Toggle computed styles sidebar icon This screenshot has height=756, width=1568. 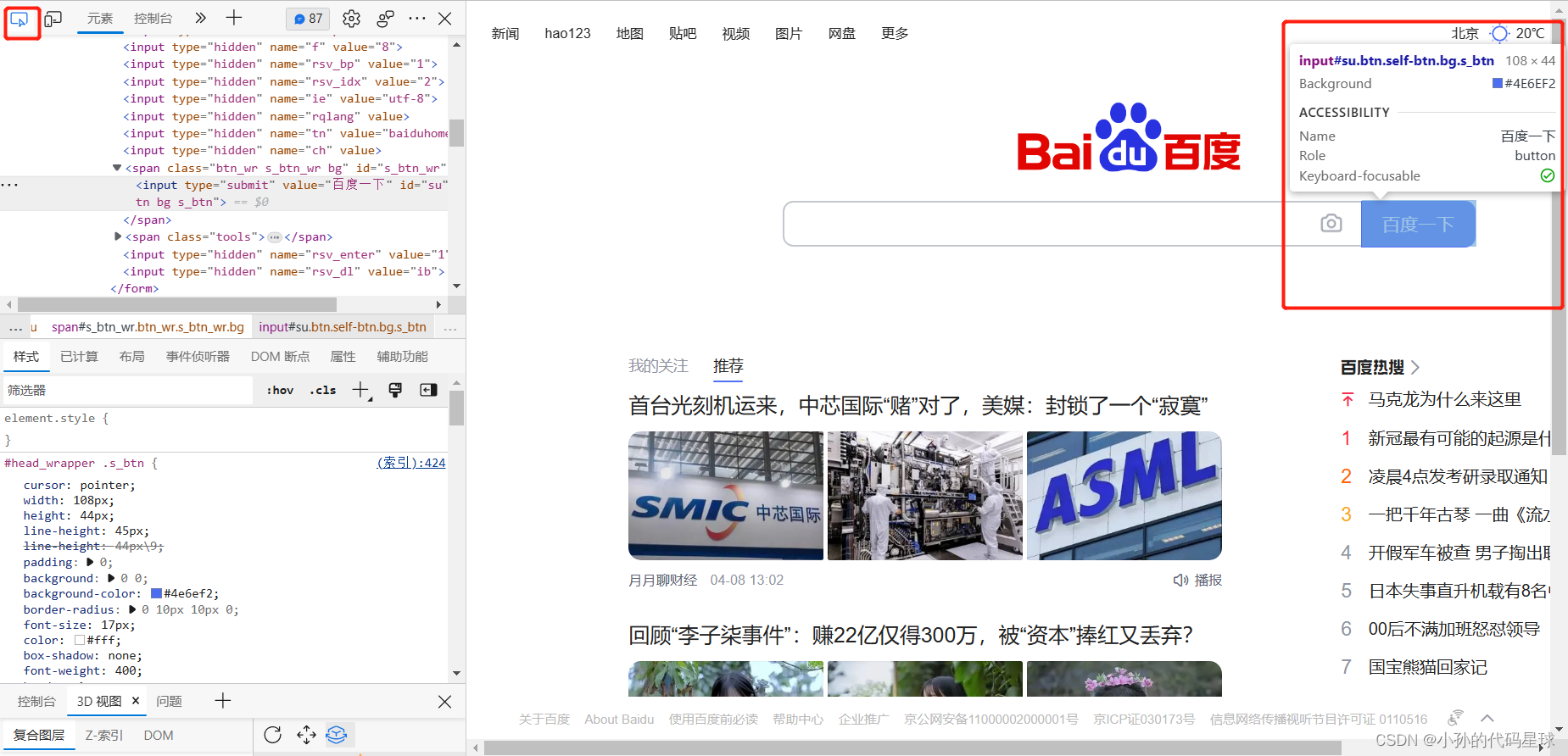[x=428, y=390]
